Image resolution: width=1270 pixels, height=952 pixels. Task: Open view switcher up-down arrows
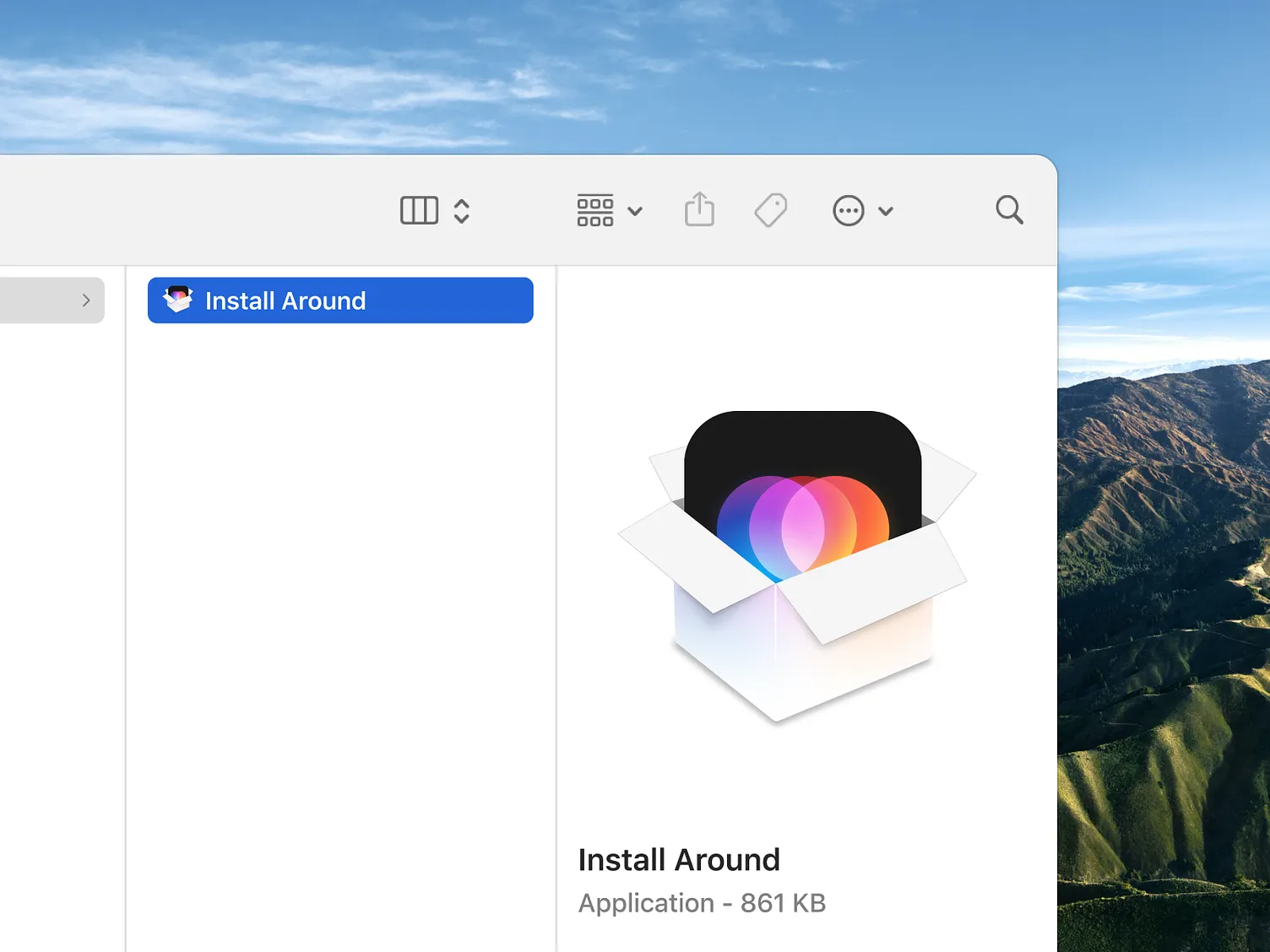(x=461, y=210)
